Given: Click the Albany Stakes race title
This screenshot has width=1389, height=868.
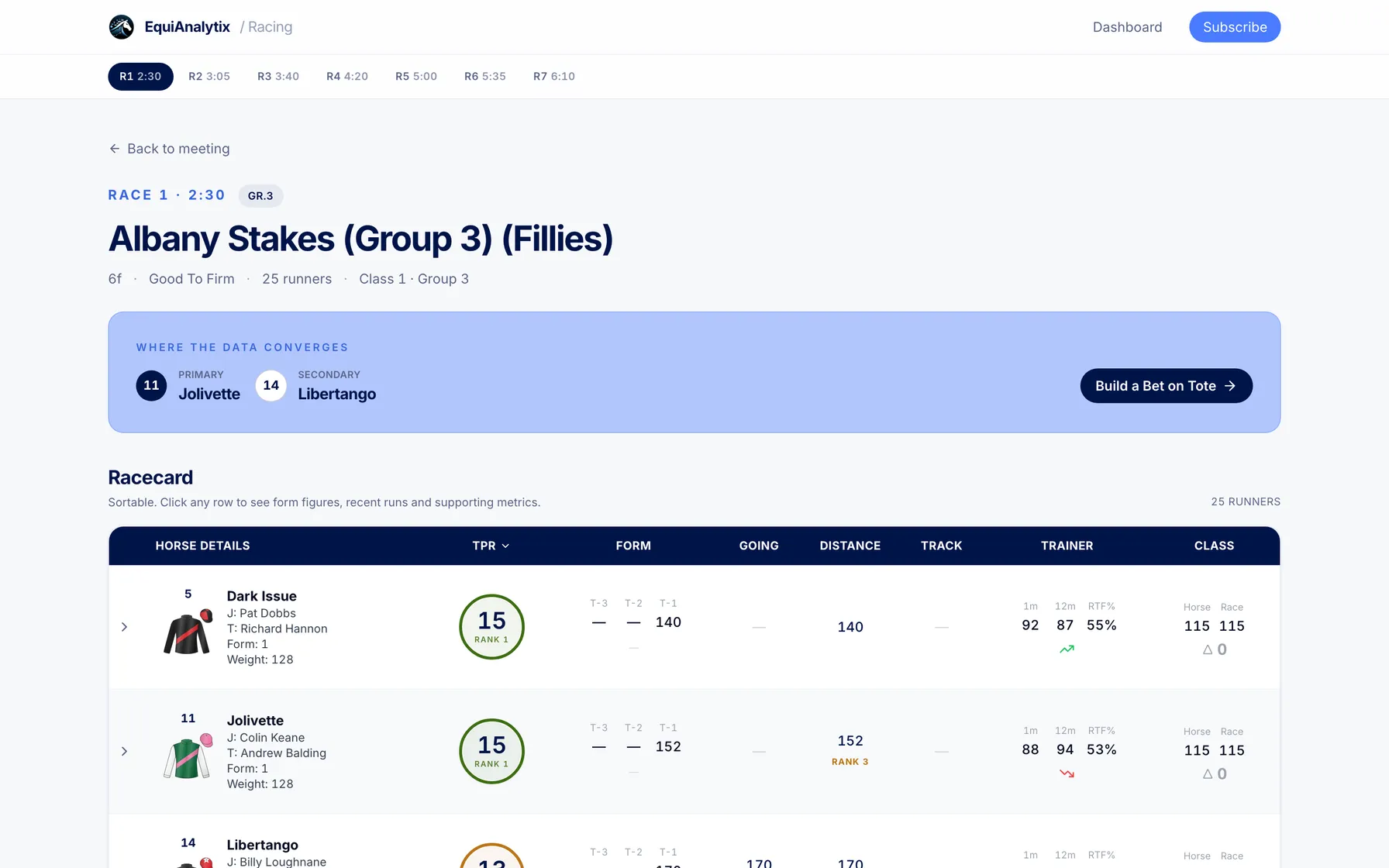Looking at the screenshot, I should coord(360,239).
